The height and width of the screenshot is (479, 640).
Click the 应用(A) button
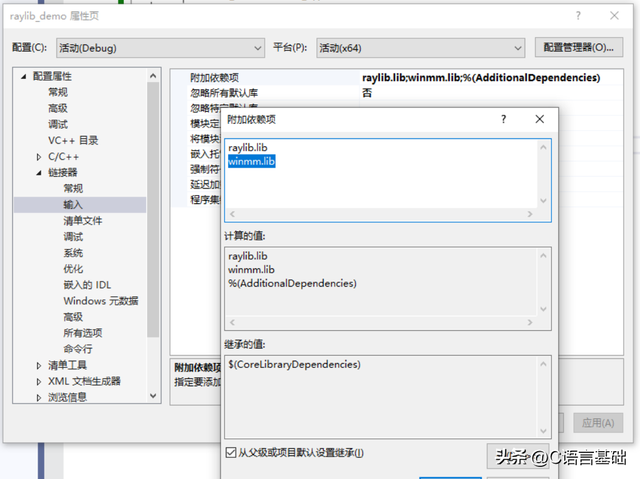click(x=598, y=423)
